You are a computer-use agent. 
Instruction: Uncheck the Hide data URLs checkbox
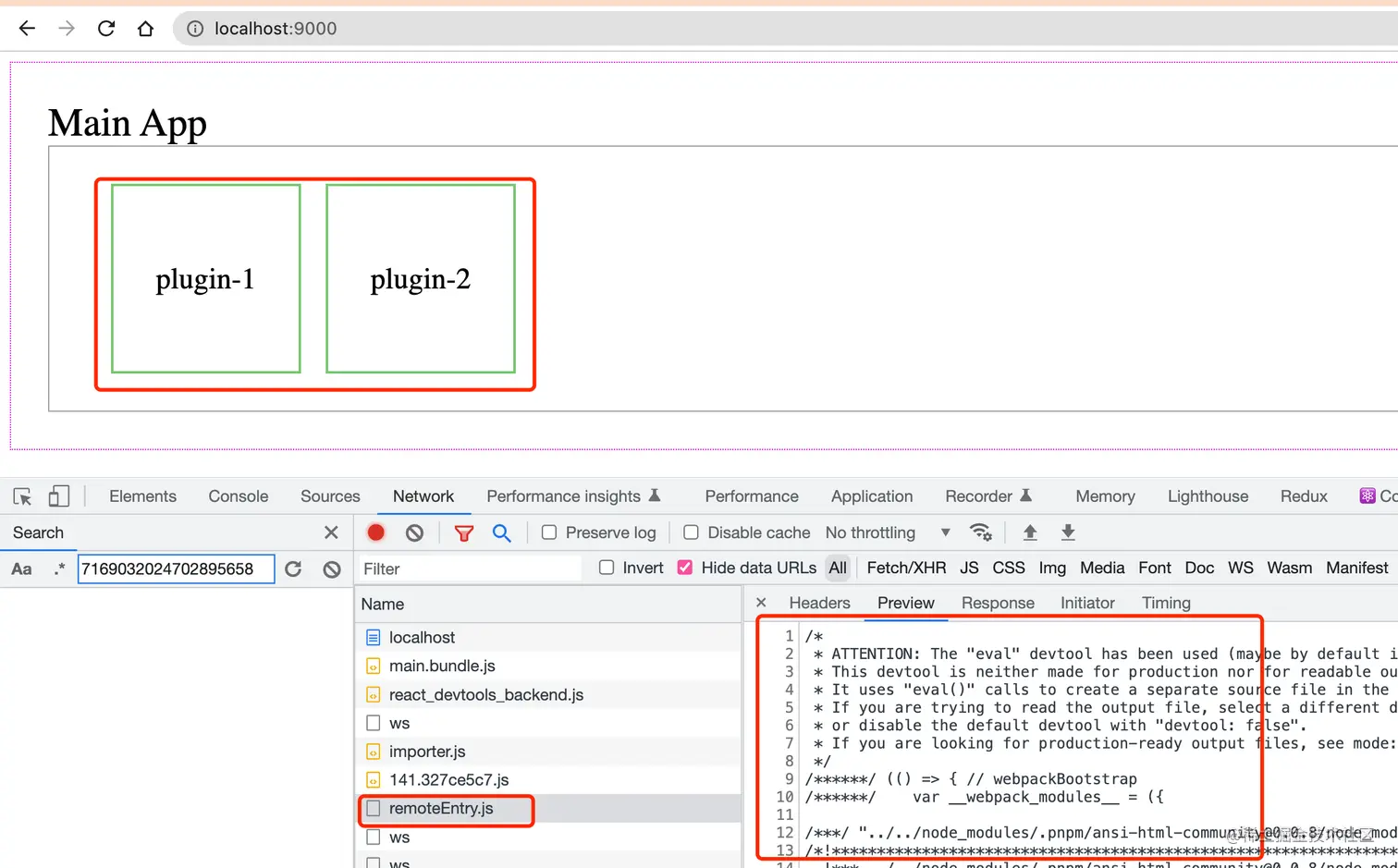685,568
